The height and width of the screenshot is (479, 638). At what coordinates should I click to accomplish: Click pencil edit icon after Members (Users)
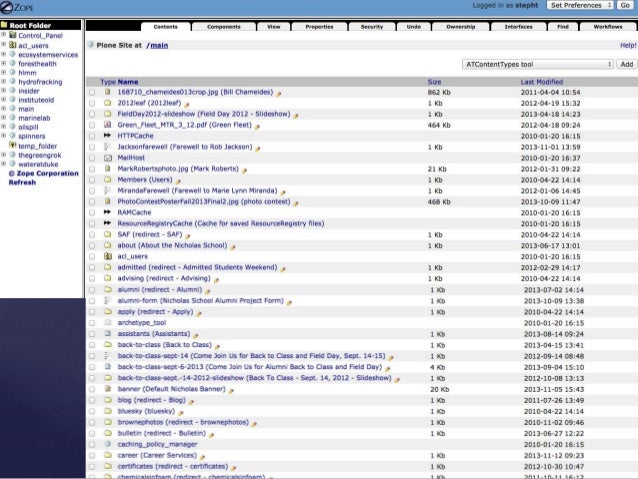pos(178,181)
